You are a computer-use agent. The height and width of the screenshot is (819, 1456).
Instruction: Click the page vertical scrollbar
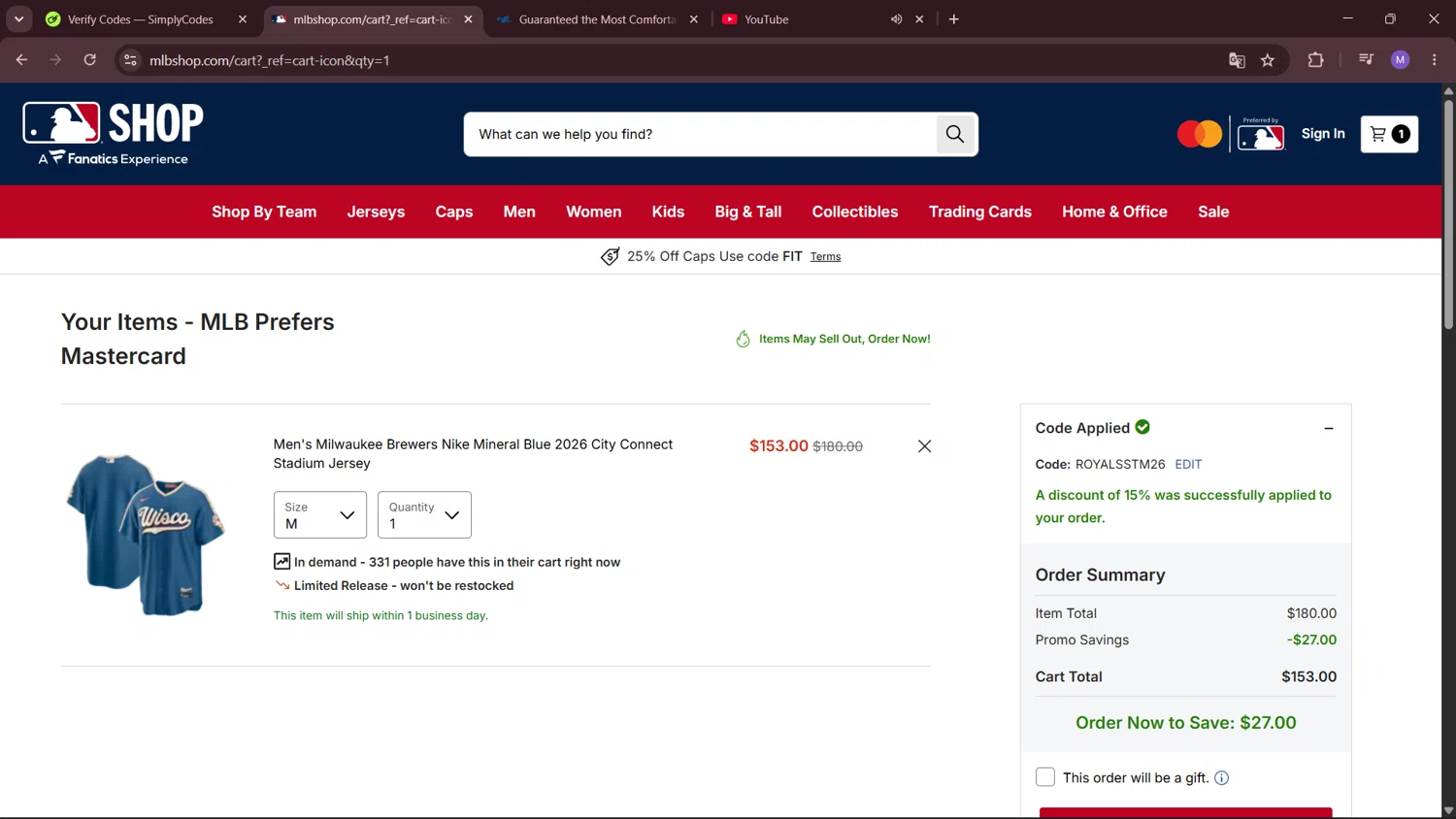click(1448, 213)
